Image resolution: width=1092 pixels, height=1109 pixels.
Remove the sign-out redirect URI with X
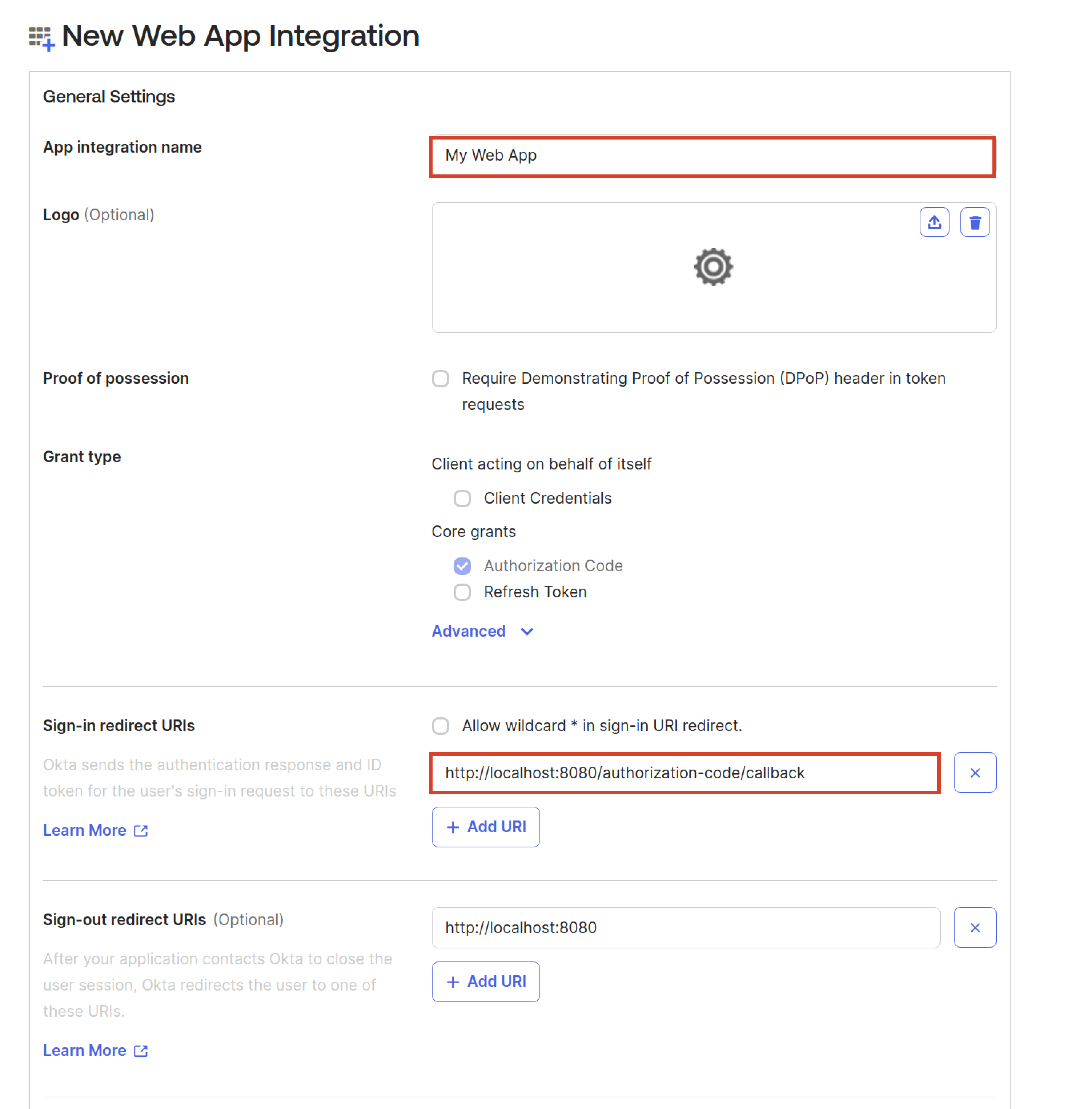tap(975, 927)
